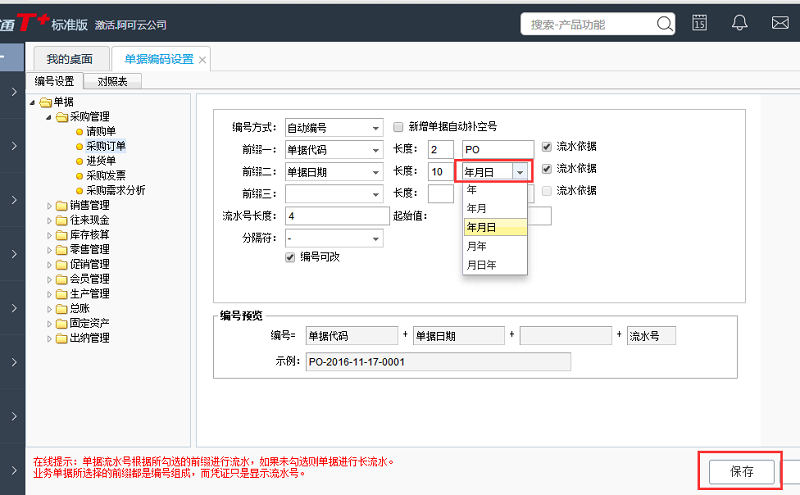Open the 编号方式 dropdown

[376, 128]
